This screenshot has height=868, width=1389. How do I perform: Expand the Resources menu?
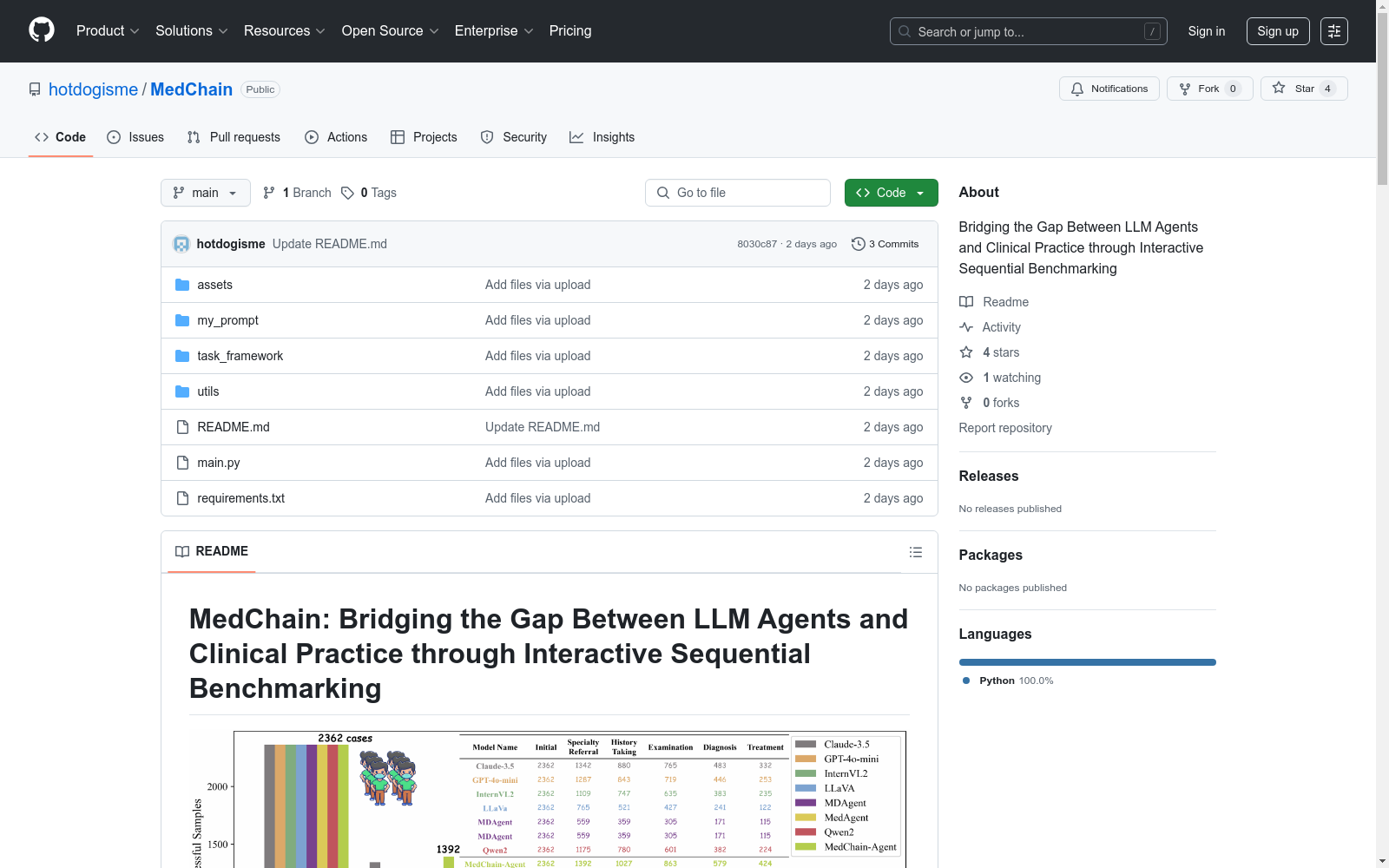(x=285, y=31)
